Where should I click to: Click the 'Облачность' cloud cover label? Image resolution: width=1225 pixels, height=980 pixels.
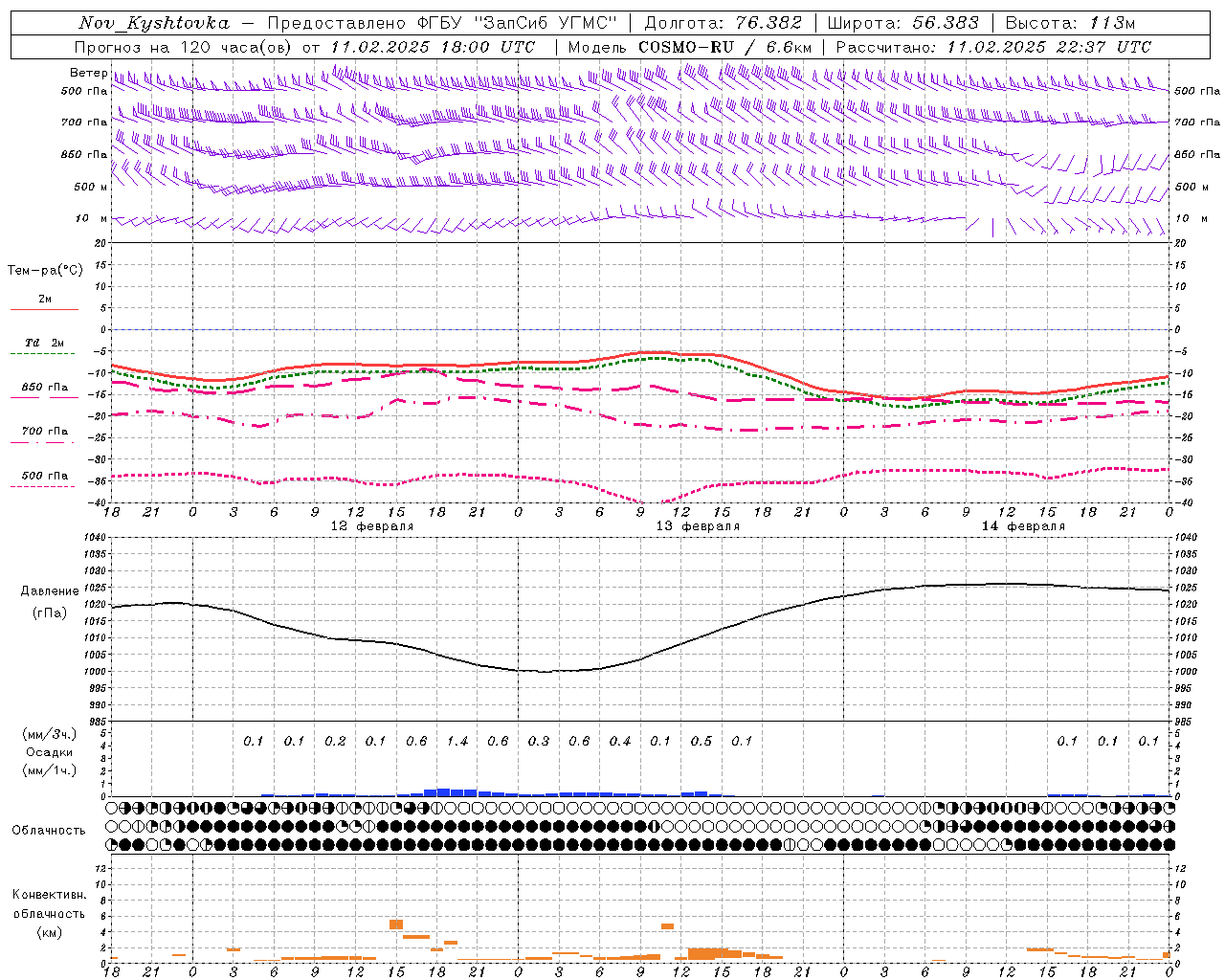point(49,830)
